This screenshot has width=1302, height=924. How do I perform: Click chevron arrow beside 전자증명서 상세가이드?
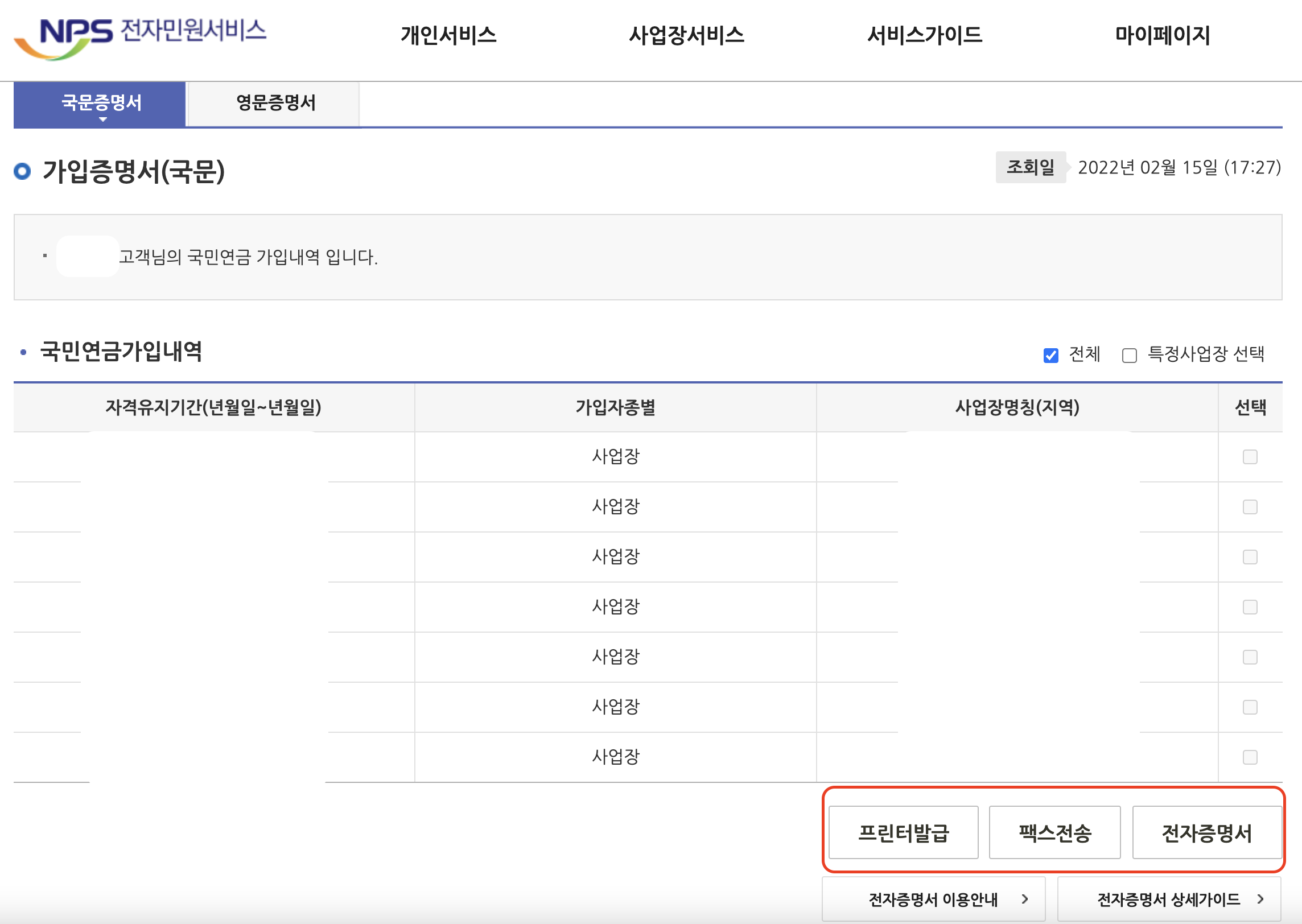pos(1260,900)
